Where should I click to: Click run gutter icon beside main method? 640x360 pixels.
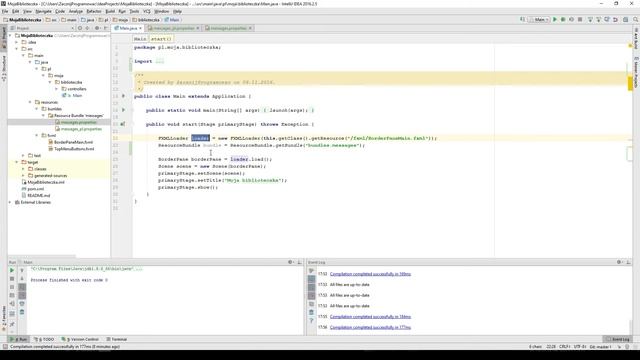123,110
